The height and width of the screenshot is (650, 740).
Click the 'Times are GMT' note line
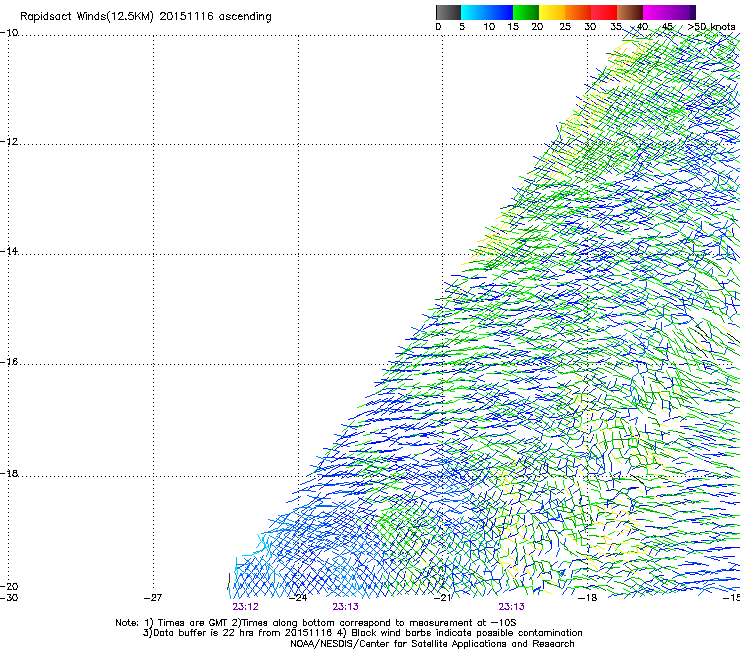pyautogui.click(x=316, y=623)
